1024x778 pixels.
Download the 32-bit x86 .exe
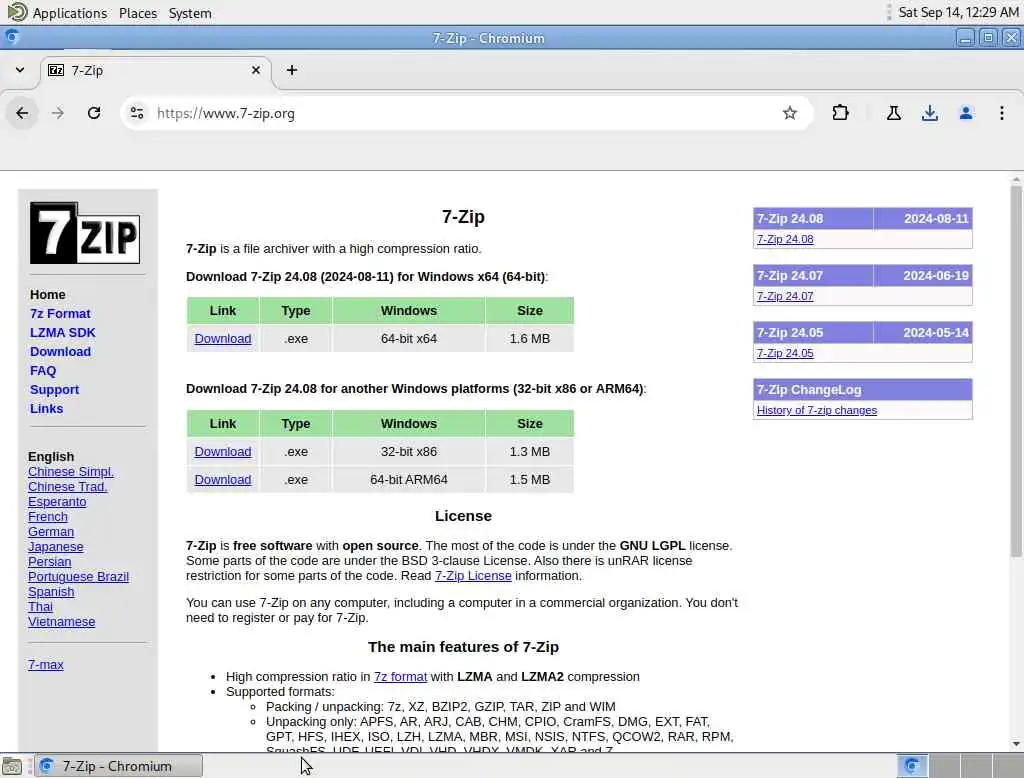[223, 451]
